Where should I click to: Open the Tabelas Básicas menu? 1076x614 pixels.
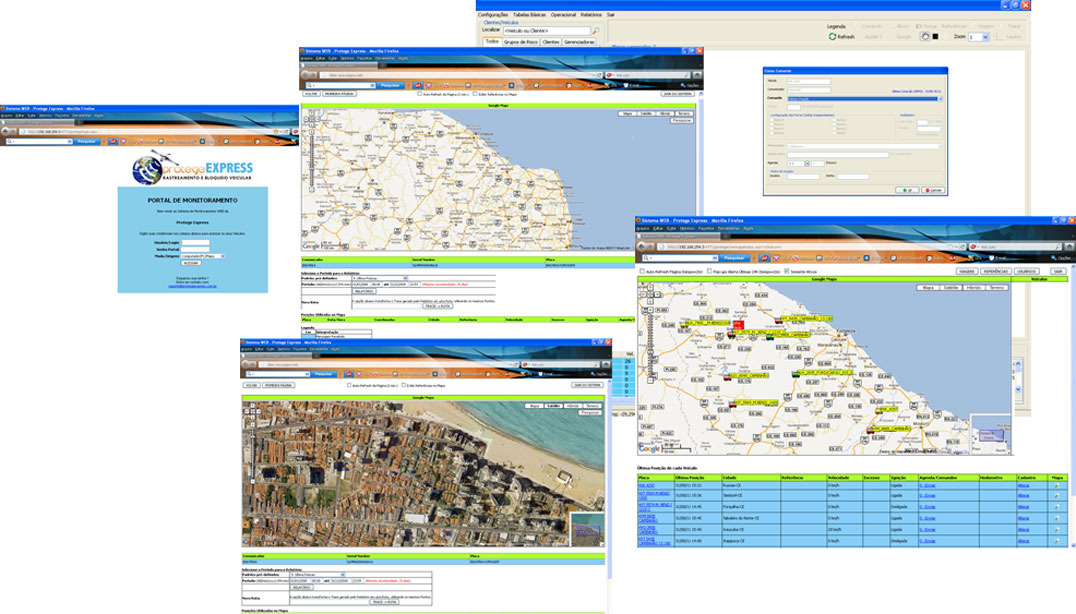530,14
